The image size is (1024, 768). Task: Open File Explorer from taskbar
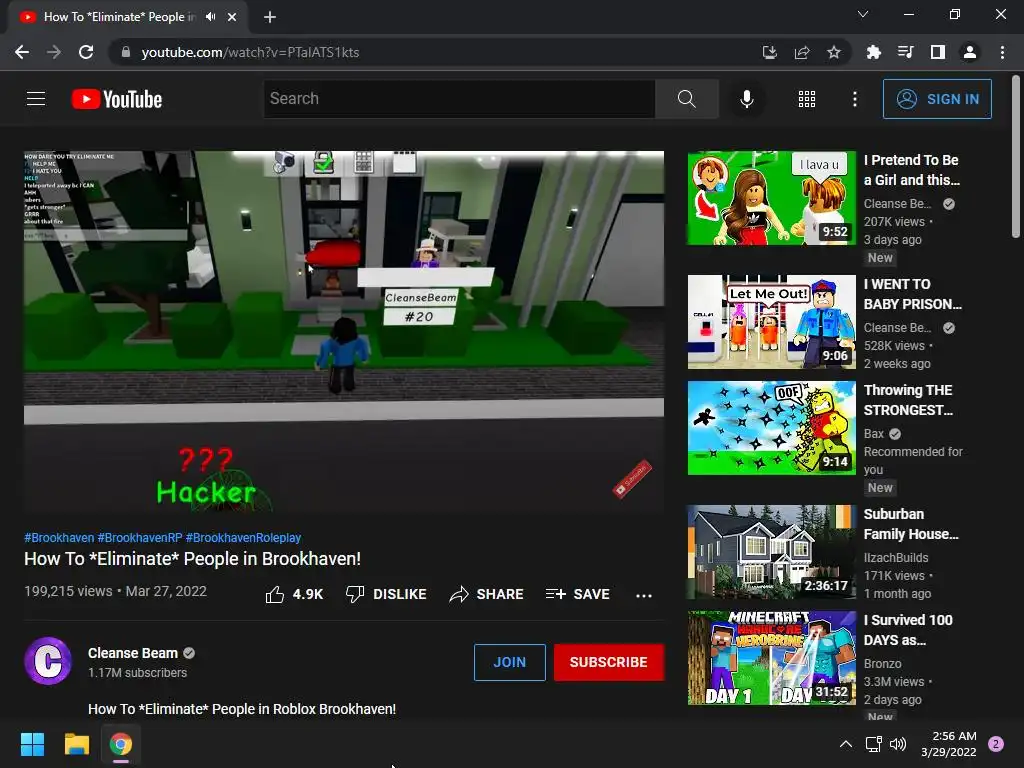76,744
